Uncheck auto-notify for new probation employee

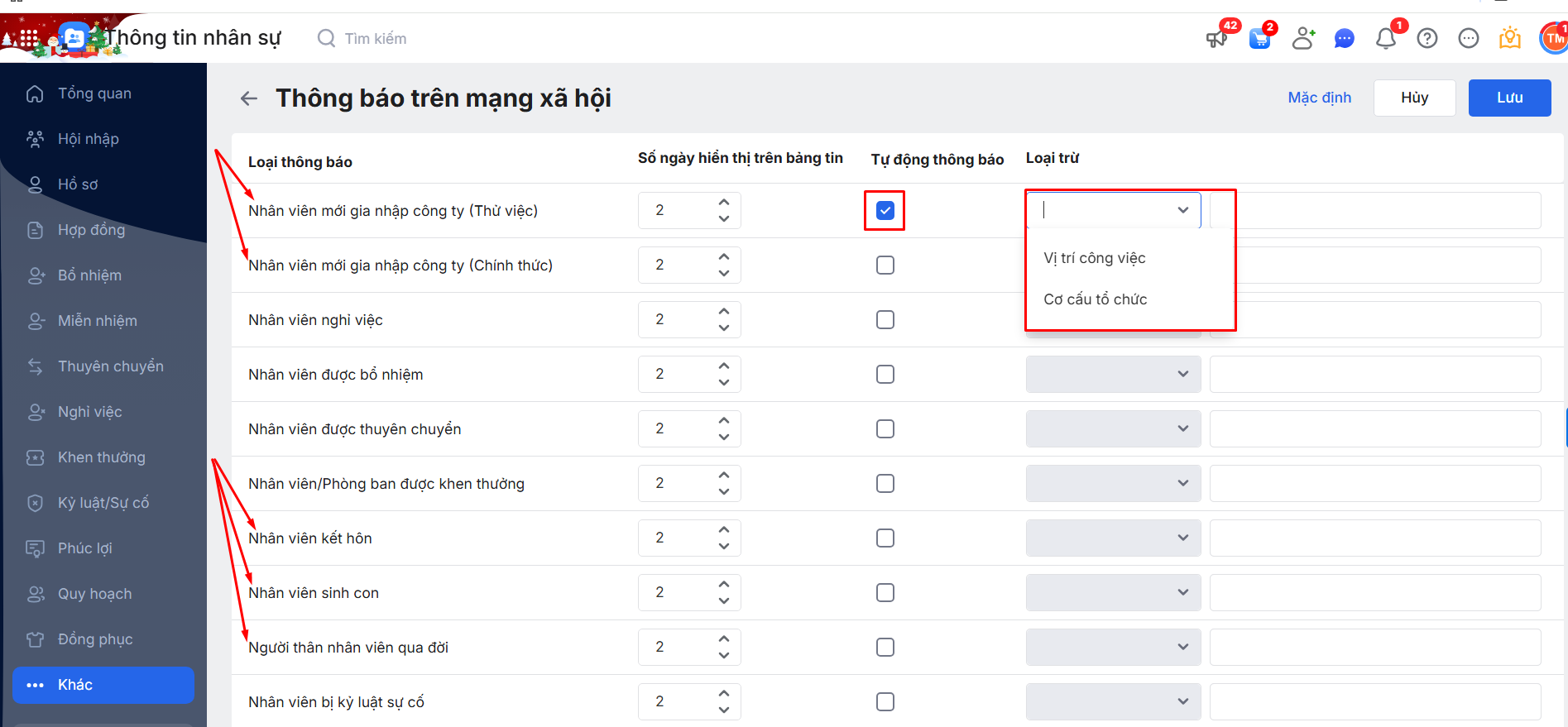885,210
